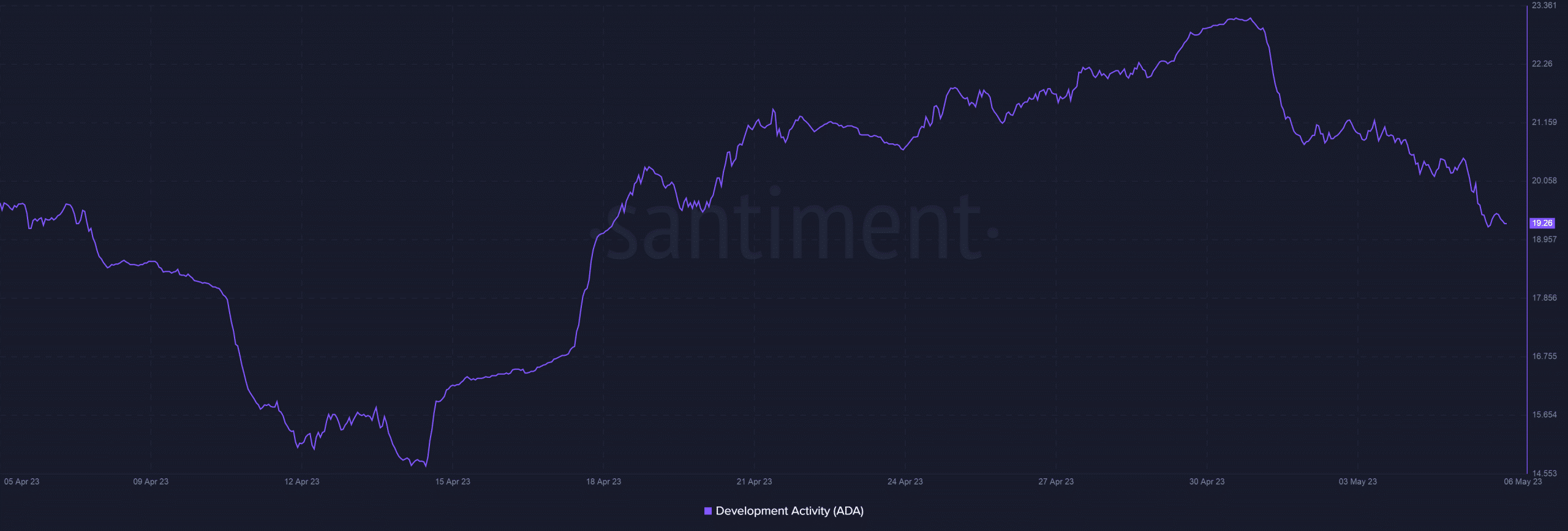Click the 30 Apr 23 date label
The height and width of the screenshot is (531, 1568).
tap(1207, 481)
